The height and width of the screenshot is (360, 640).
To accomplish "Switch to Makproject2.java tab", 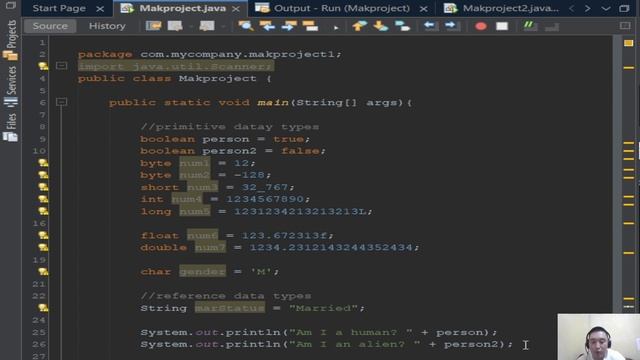I will pyautogui.click(x=510, y=8).
